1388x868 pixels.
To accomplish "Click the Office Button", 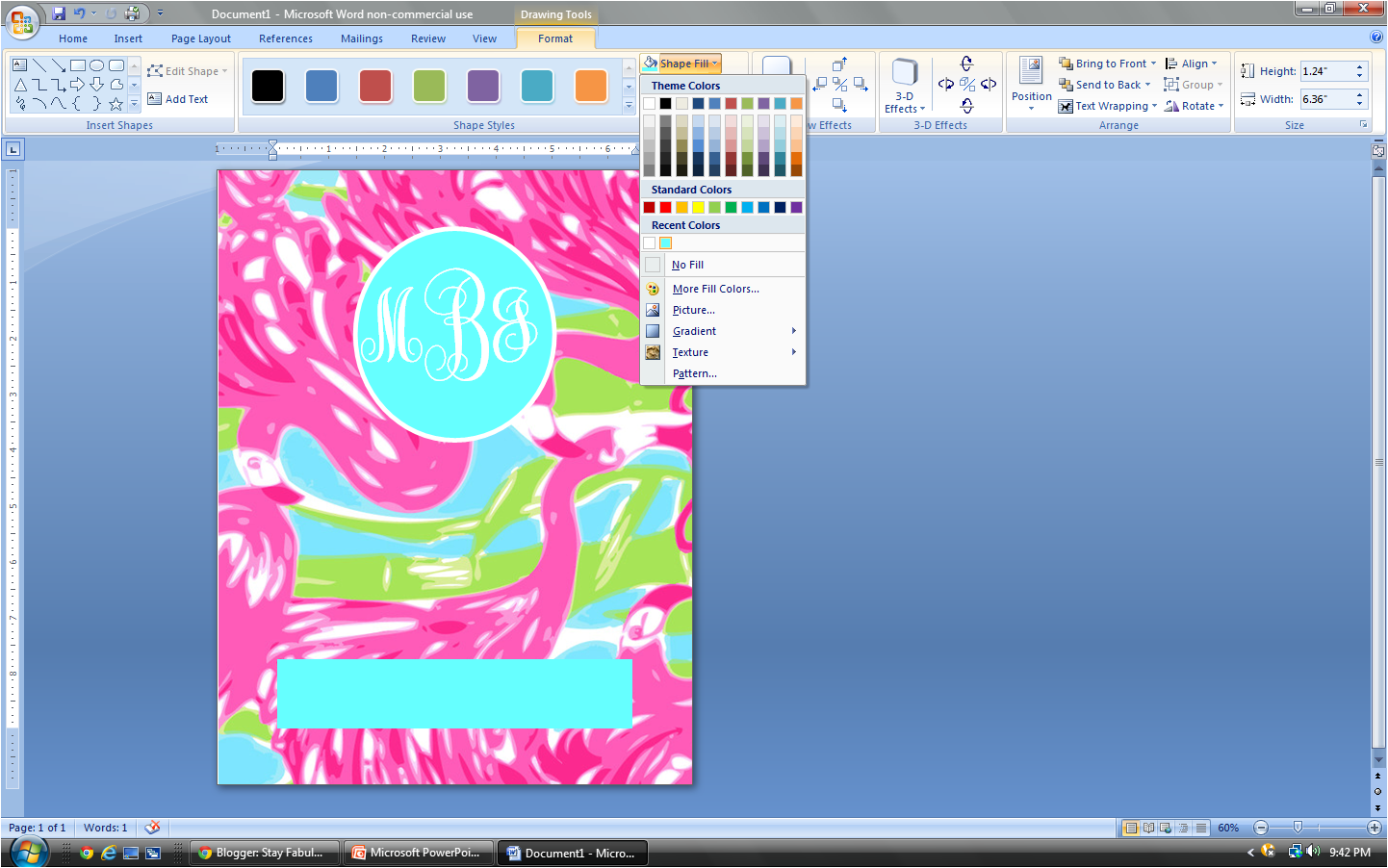I will coord(21,21).
